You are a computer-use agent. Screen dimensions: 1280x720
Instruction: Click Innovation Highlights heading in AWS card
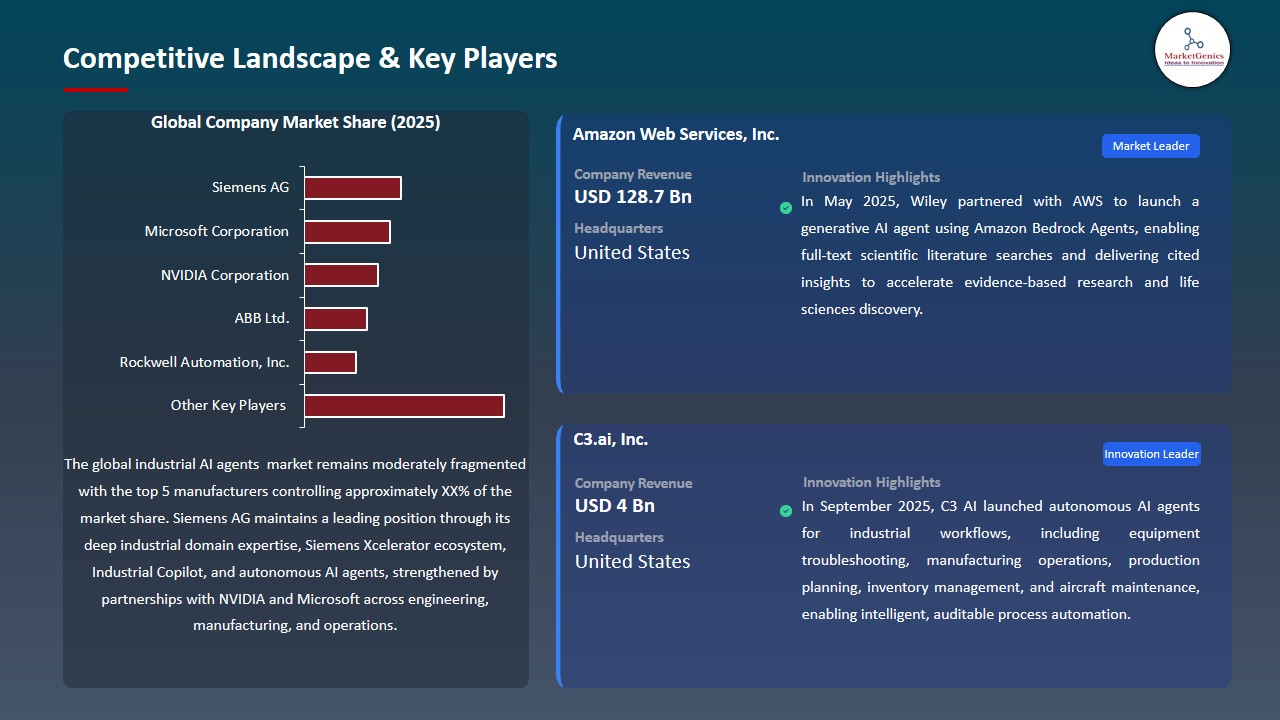[871, 177]
